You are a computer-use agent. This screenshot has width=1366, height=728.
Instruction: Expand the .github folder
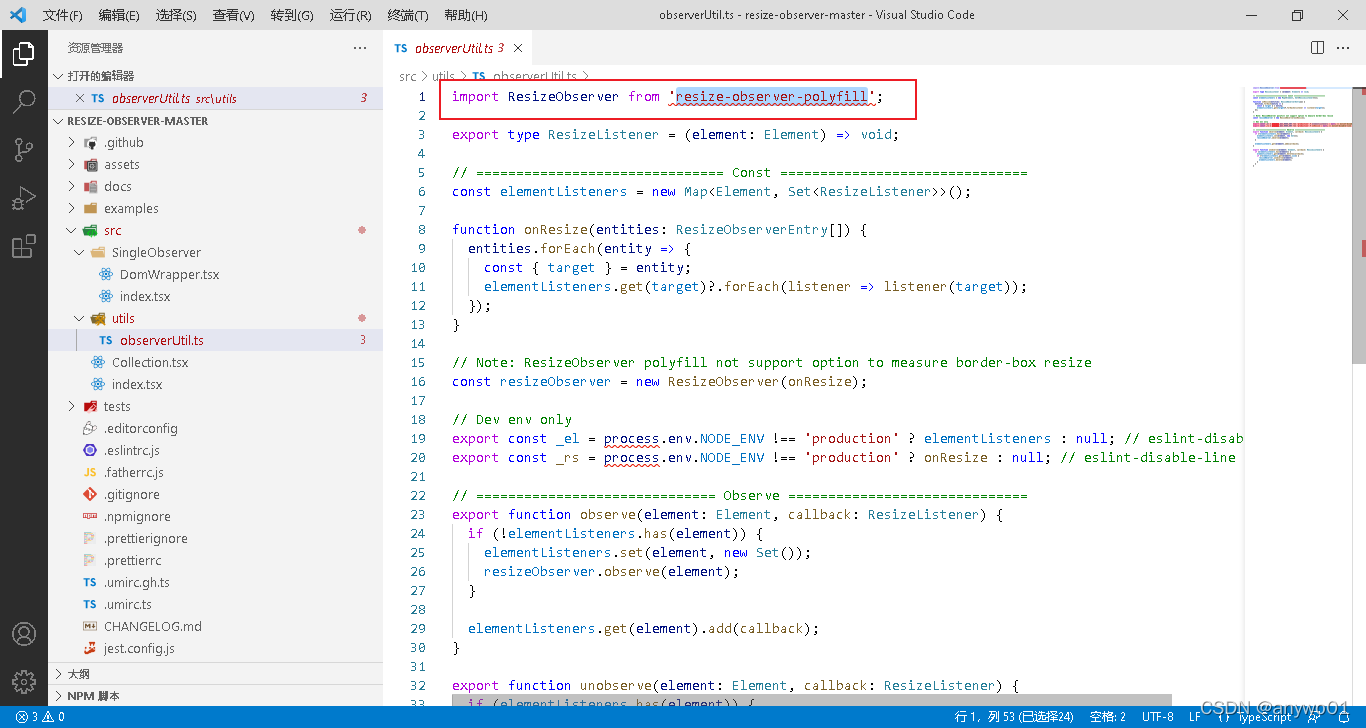(x=215, y=142)
